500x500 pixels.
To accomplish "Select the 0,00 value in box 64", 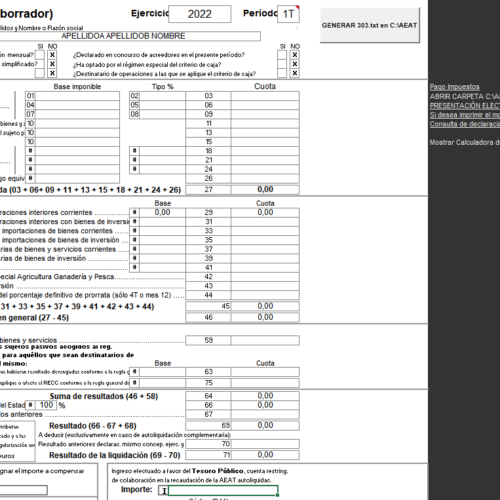I will [265, 396].
